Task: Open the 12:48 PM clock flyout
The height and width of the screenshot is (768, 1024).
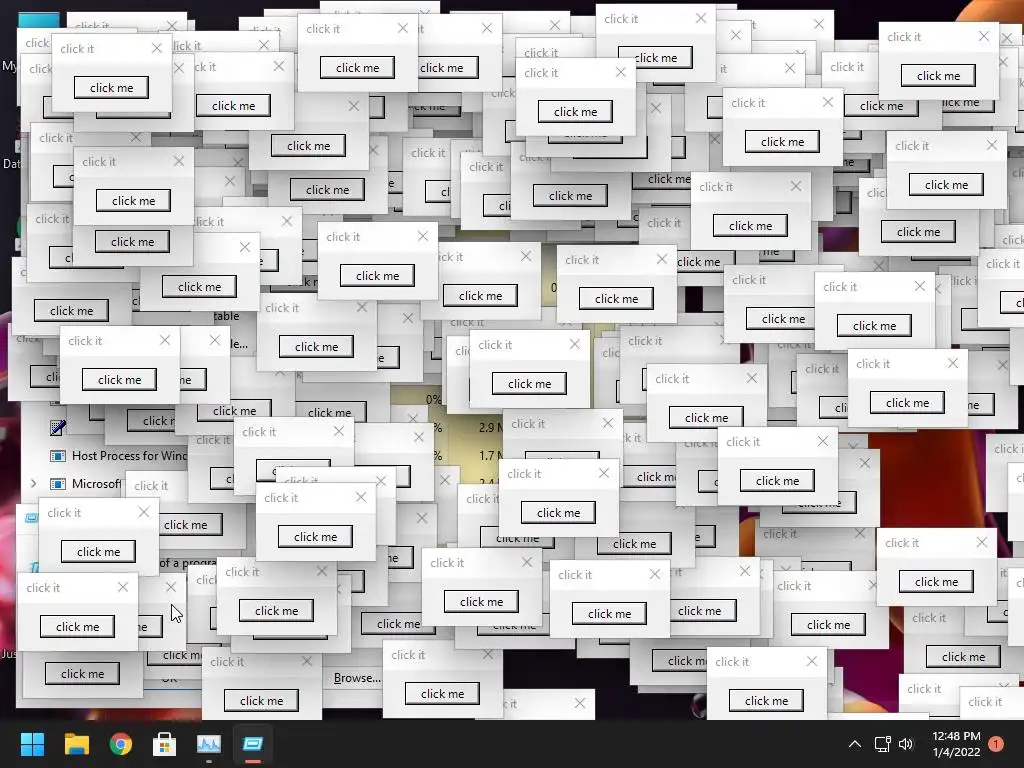Action: pyautogui.click(x=956, y=744)
